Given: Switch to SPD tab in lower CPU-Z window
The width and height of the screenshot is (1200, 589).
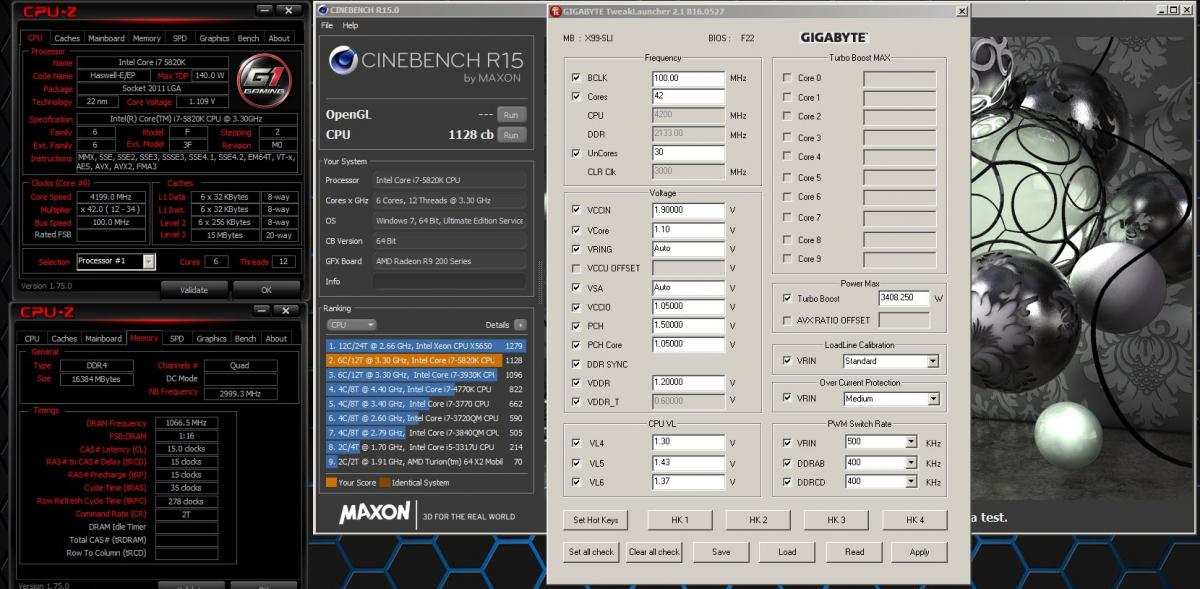Looking at the screenshot, I should coord(176,339).
